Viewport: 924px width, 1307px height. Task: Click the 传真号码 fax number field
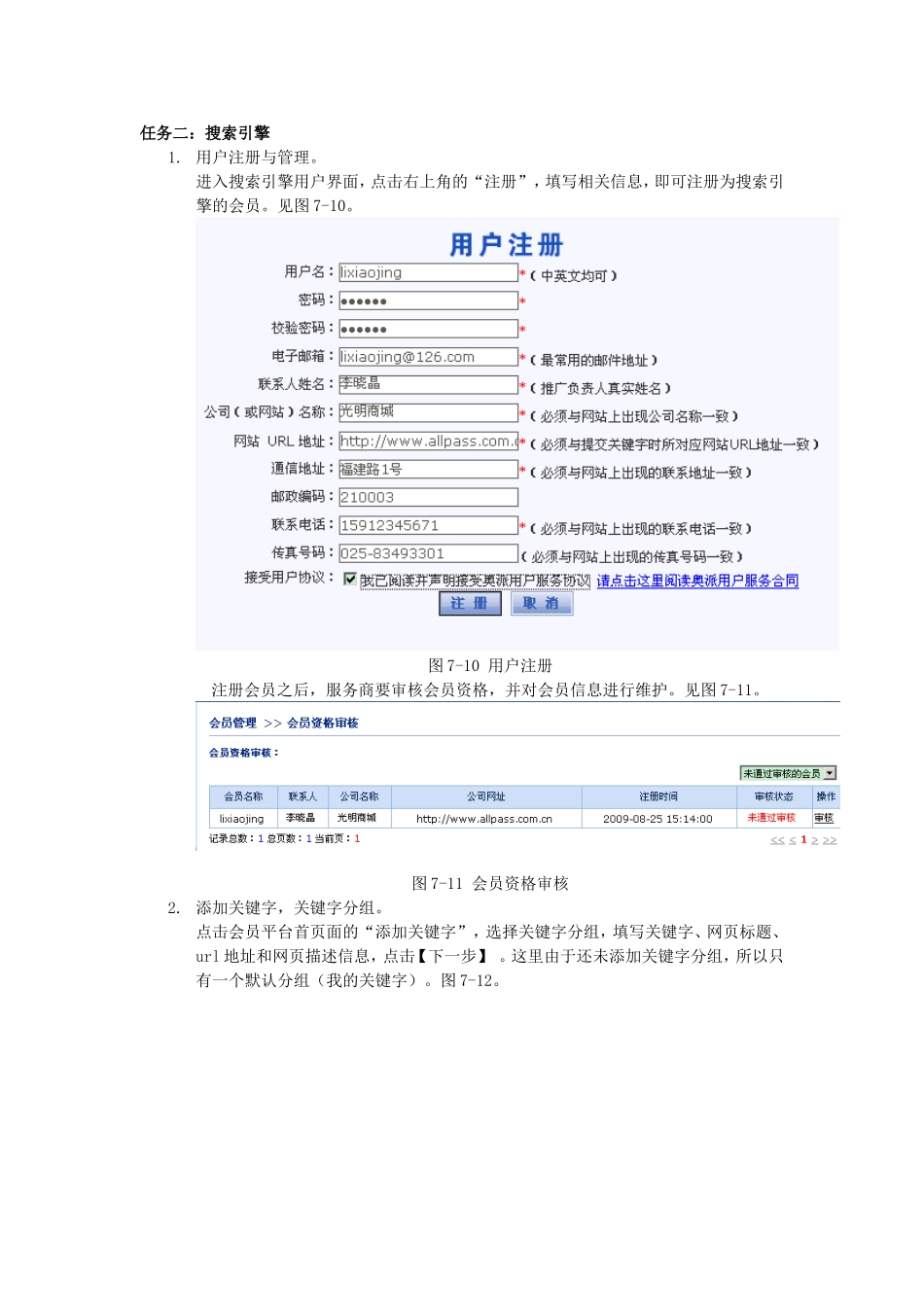pyautogui.click(x=428, y=552)
